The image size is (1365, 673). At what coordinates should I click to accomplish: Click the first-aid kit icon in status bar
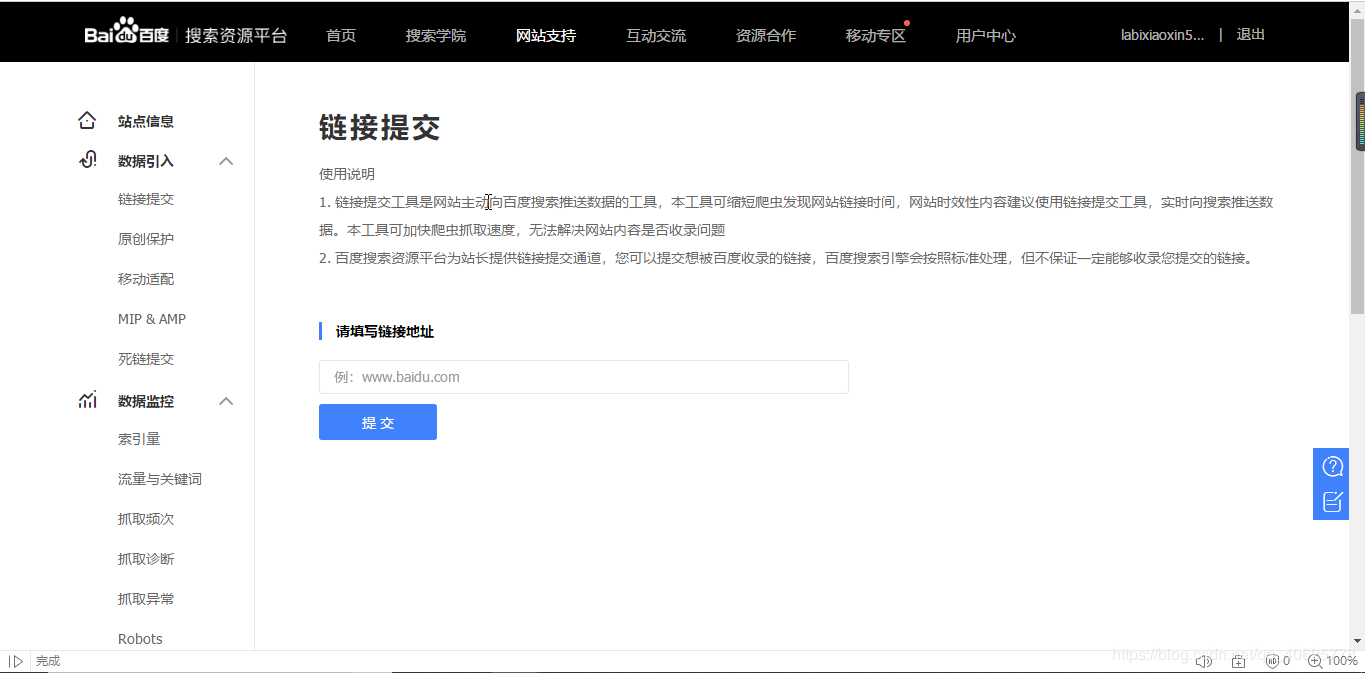pyautogui.click(x=1239, y=661)
